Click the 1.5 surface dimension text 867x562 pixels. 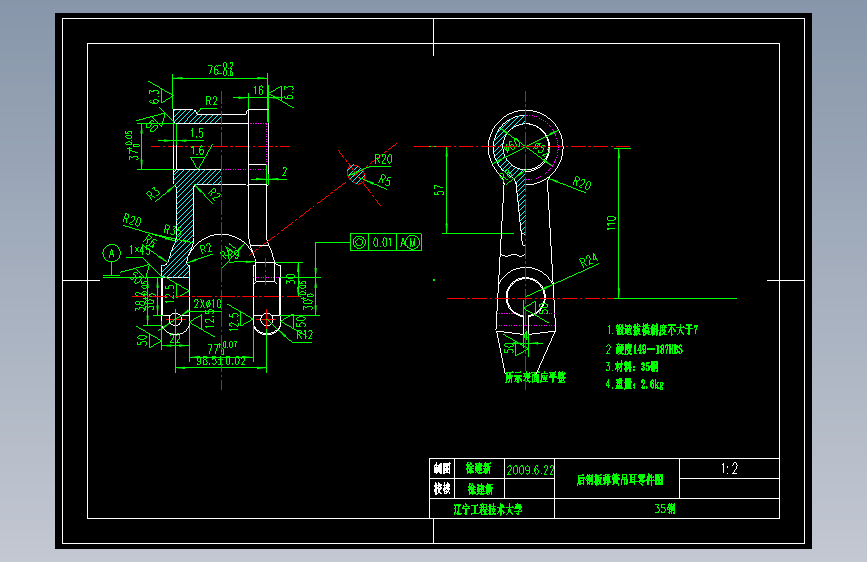coord(197,133)
